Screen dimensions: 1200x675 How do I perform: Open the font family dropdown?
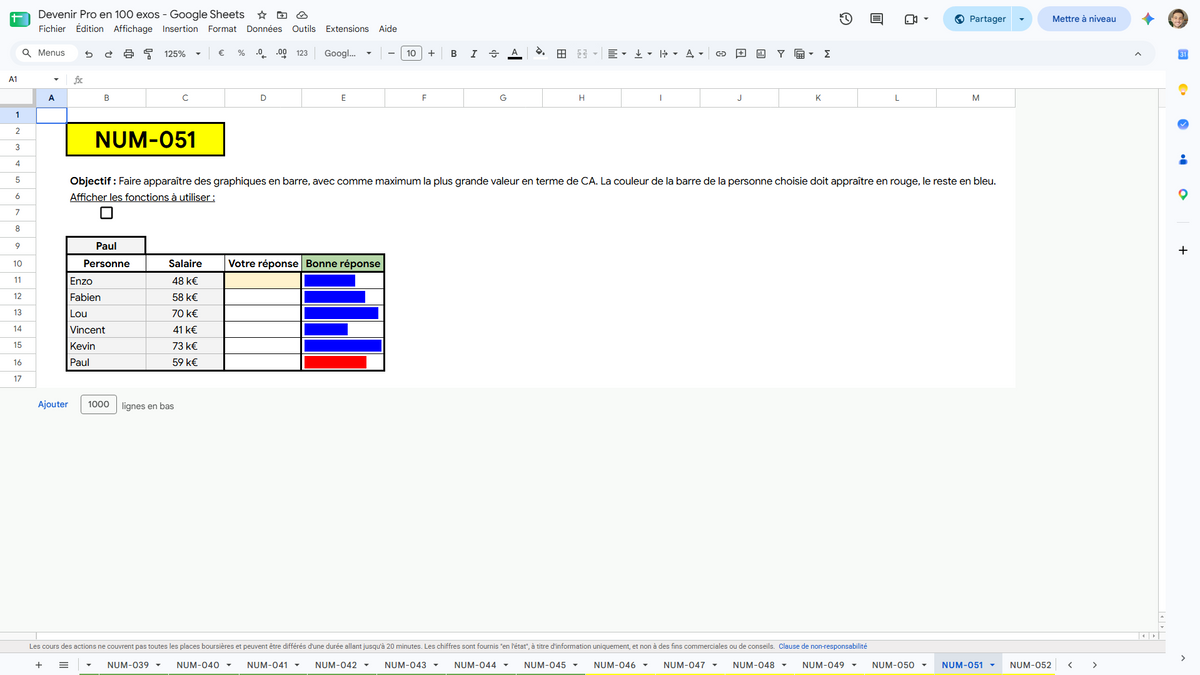tap(347, 54)
